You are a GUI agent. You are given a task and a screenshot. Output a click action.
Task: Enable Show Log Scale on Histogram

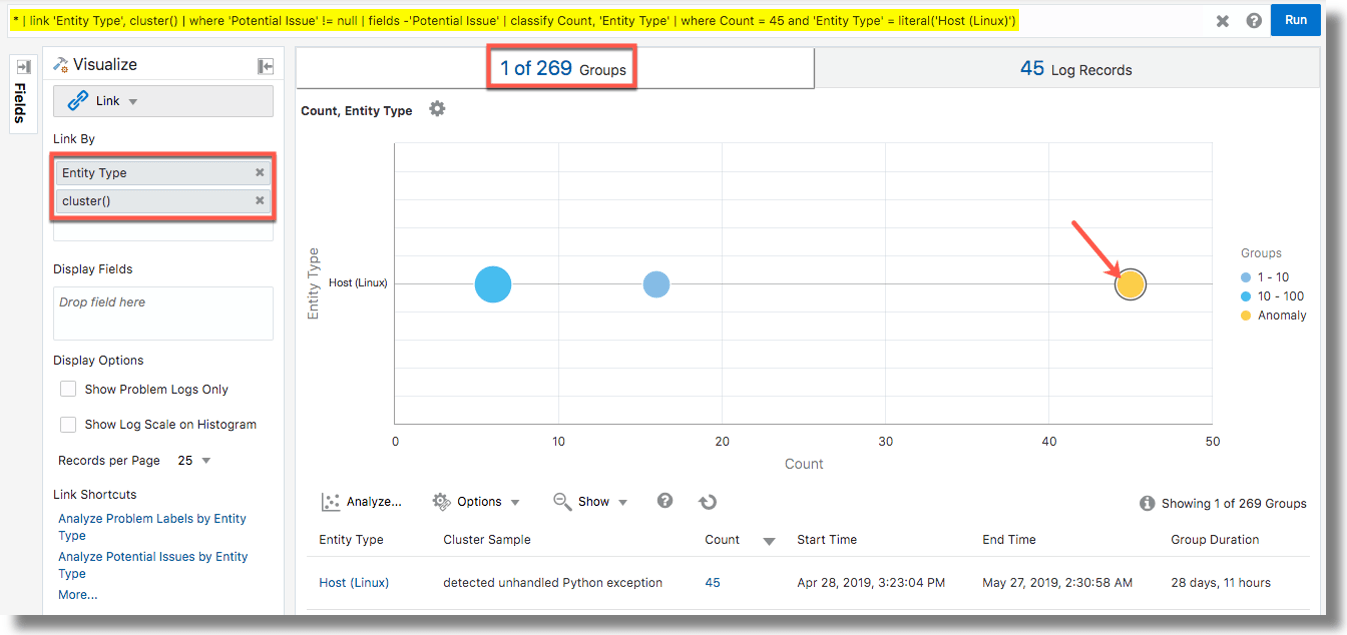tap(68, 424)
